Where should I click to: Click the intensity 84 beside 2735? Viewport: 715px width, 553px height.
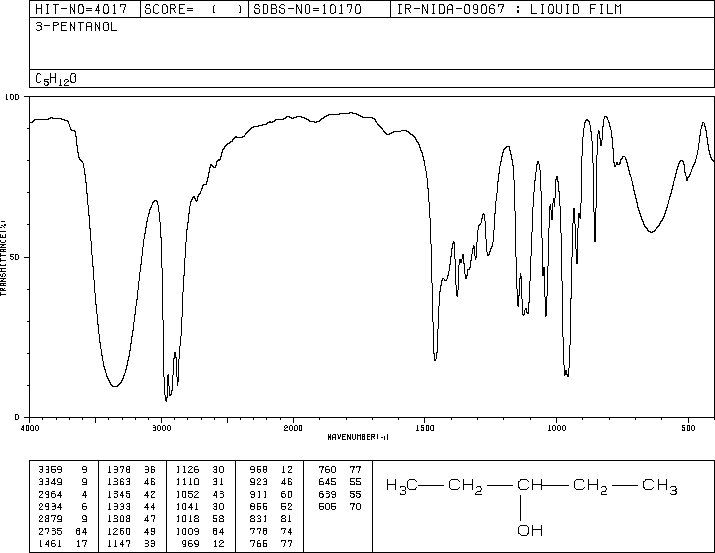(81, 532)
